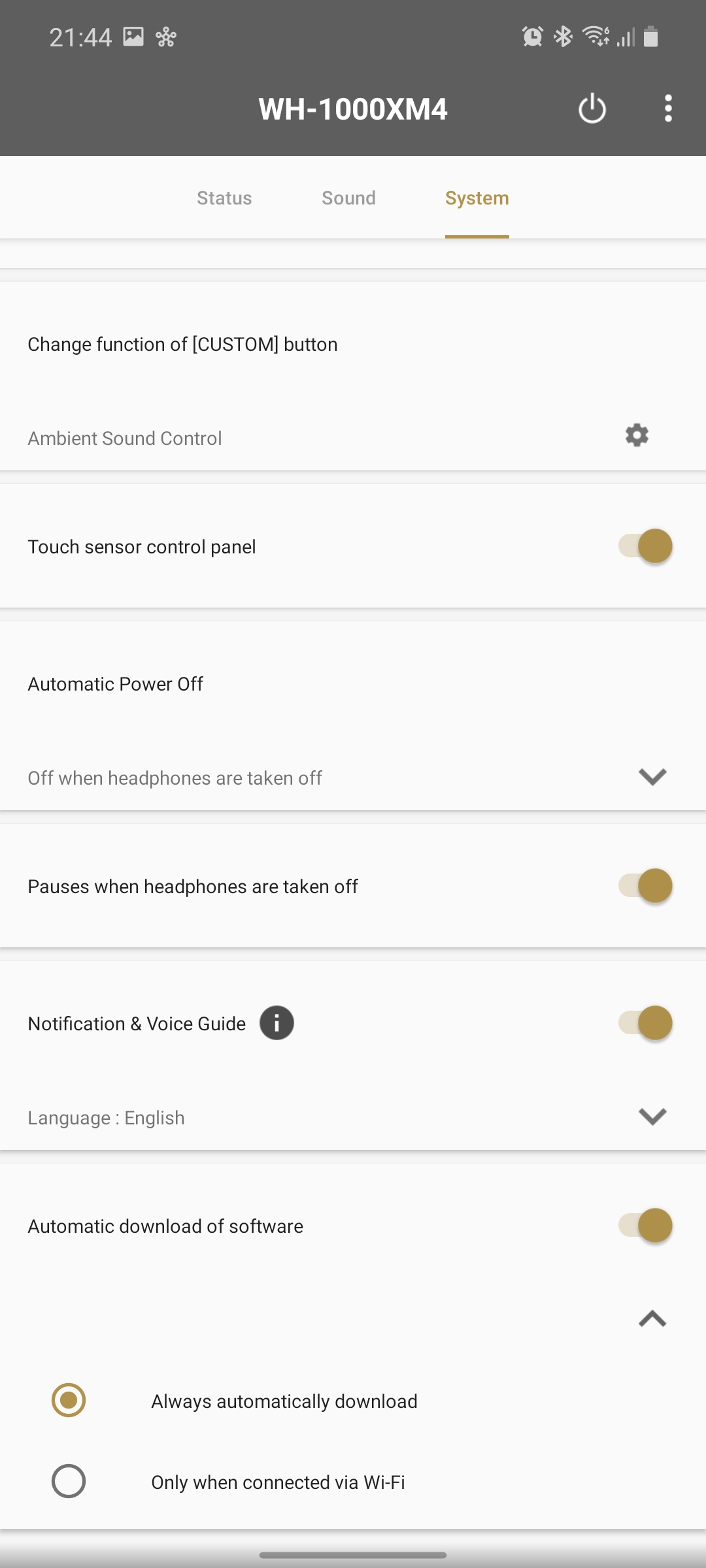Toggle Automatic download of software switch
Screen dimensions: 706x1568
645,1226
